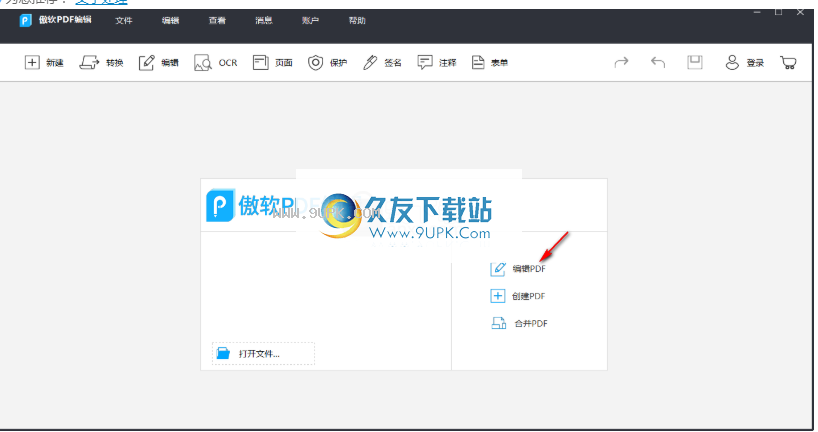Viewport: 818px width, 432px height.
Task: Open the 编辑 (Edit) menu in menu bar
Action: coord(171,20)
